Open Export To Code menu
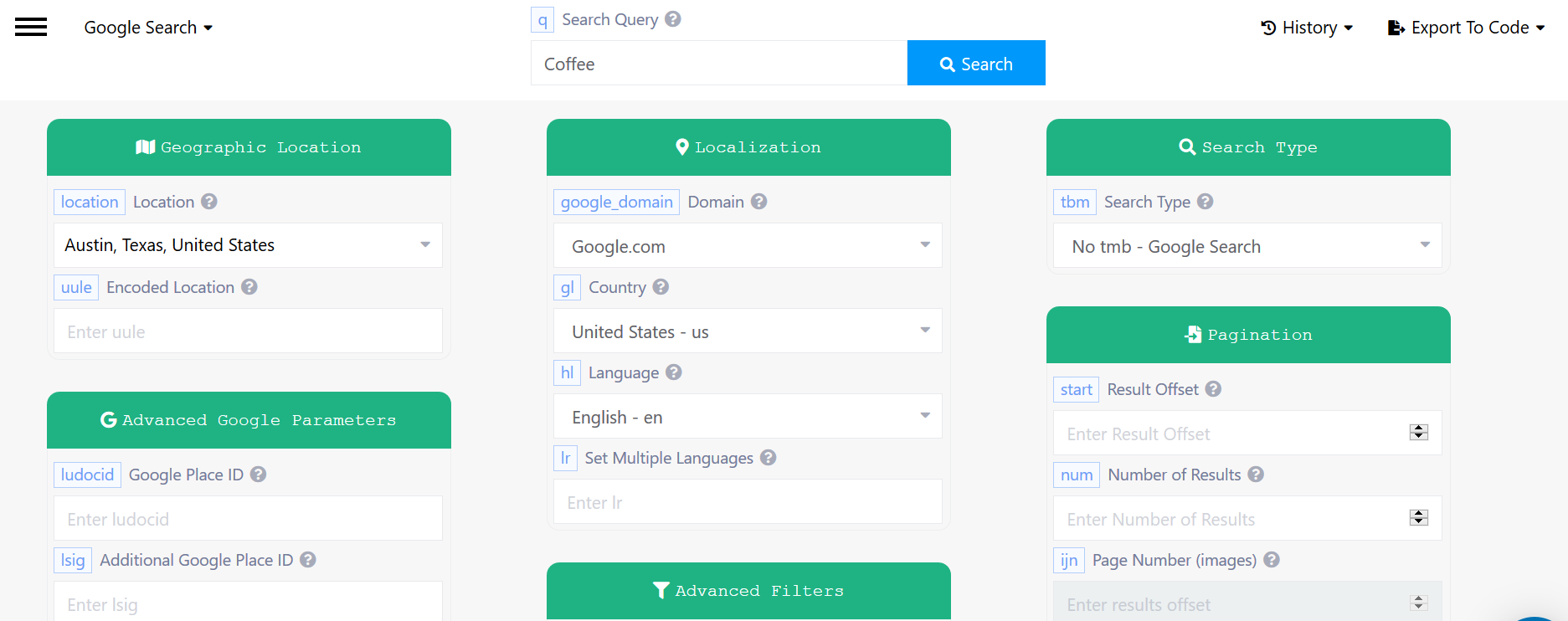Screen dimensions: 1568x621 tap(1467, 28)
